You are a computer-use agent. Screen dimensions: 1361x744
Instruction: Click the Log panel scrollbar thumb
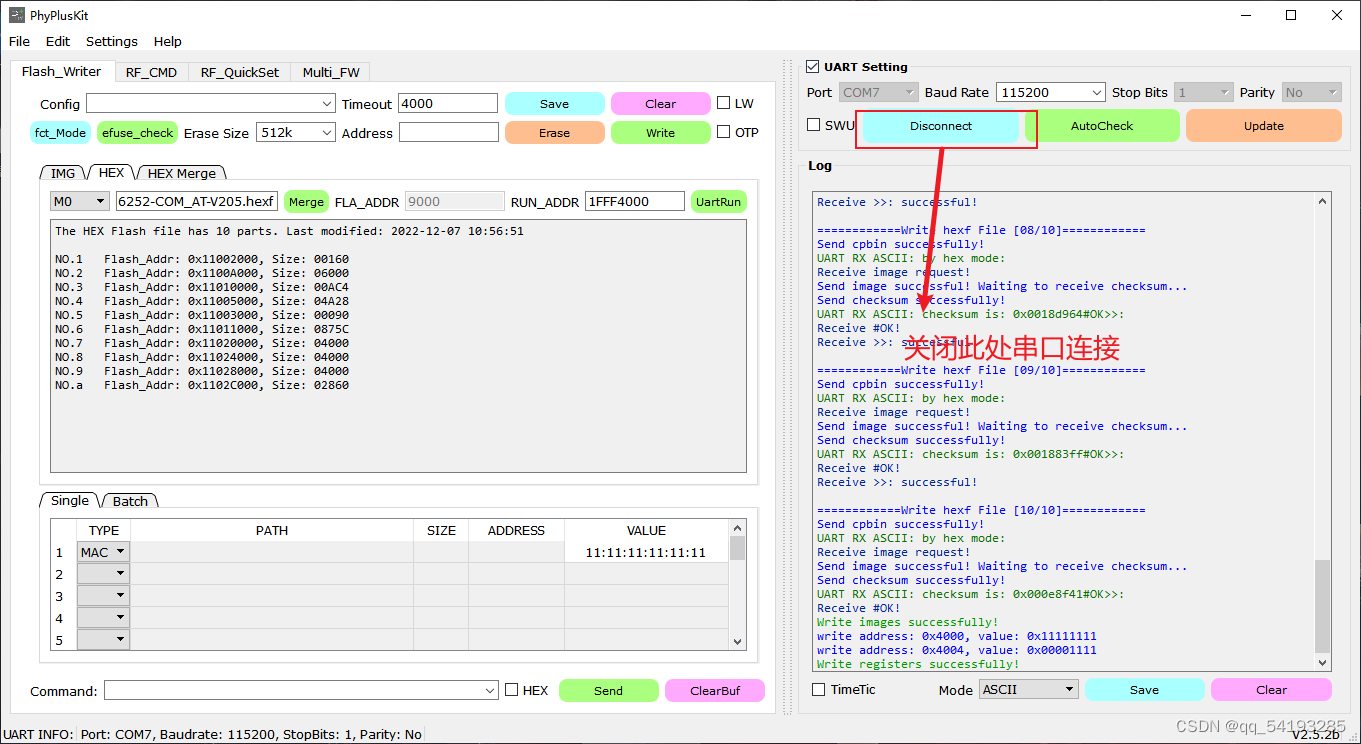click(1324, 606)
